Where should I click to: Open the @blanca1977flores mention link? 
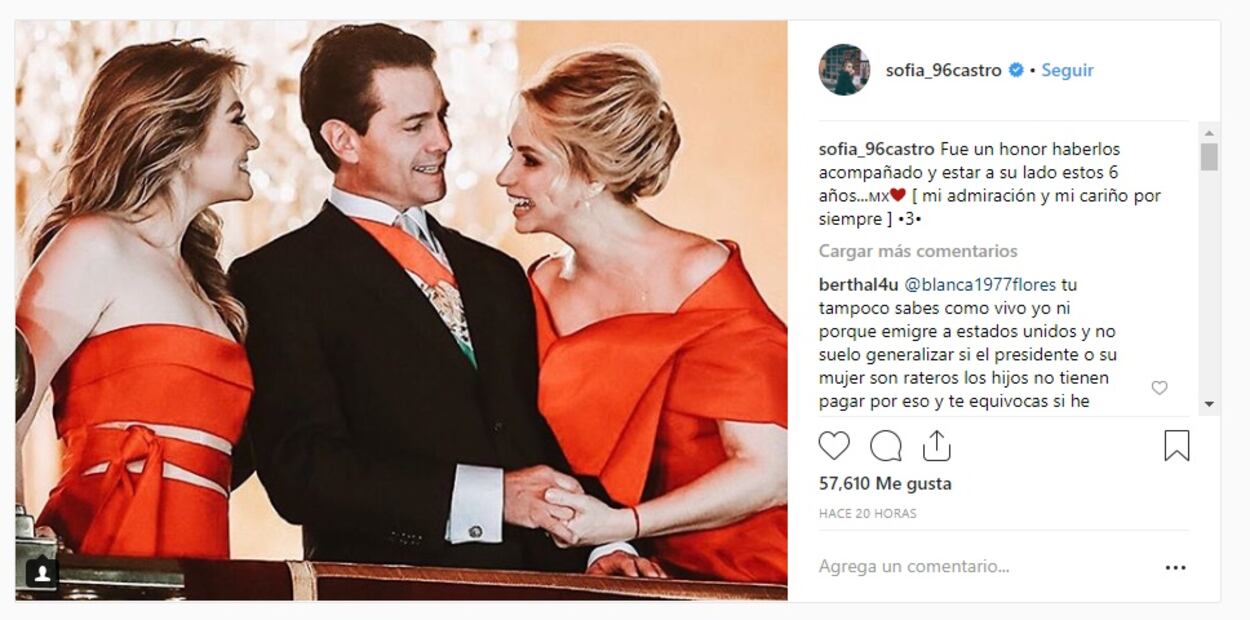click(980, 285)
